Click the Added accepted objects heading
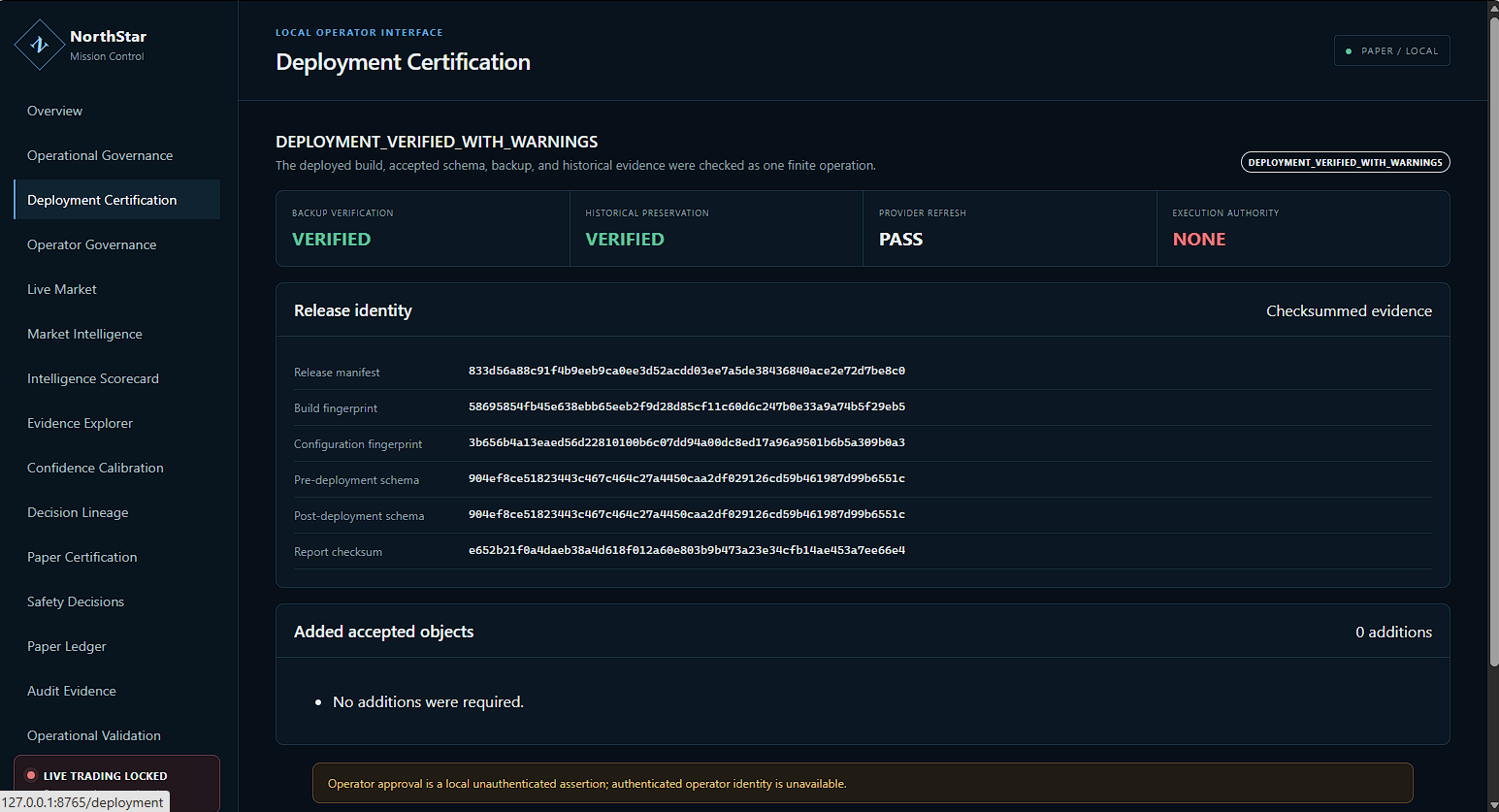Screen dimensions: 1499x812 coord(384,632)
